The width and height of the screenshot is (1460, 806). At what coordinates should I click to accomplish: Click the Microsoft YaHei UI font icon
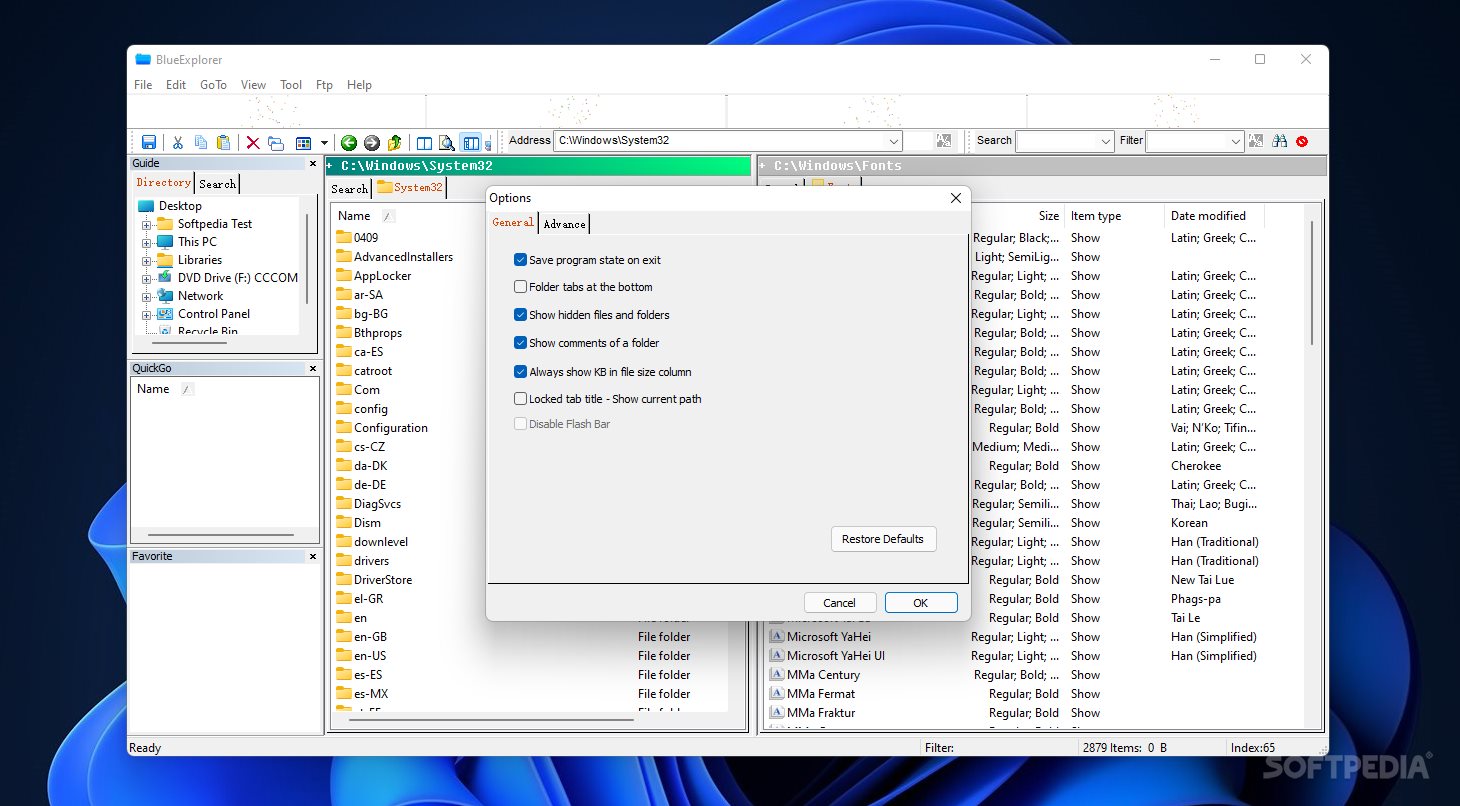[776, 656]
